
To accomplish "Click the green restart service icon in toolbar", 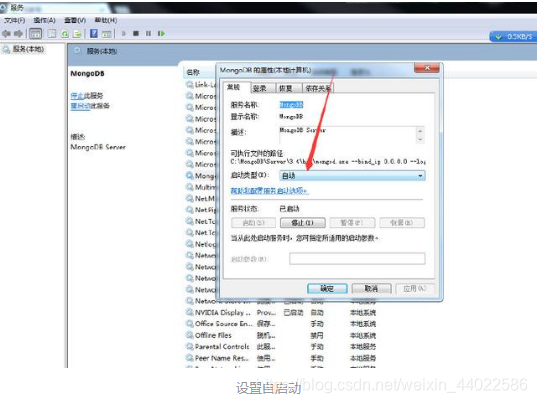I will coord(161,33).
